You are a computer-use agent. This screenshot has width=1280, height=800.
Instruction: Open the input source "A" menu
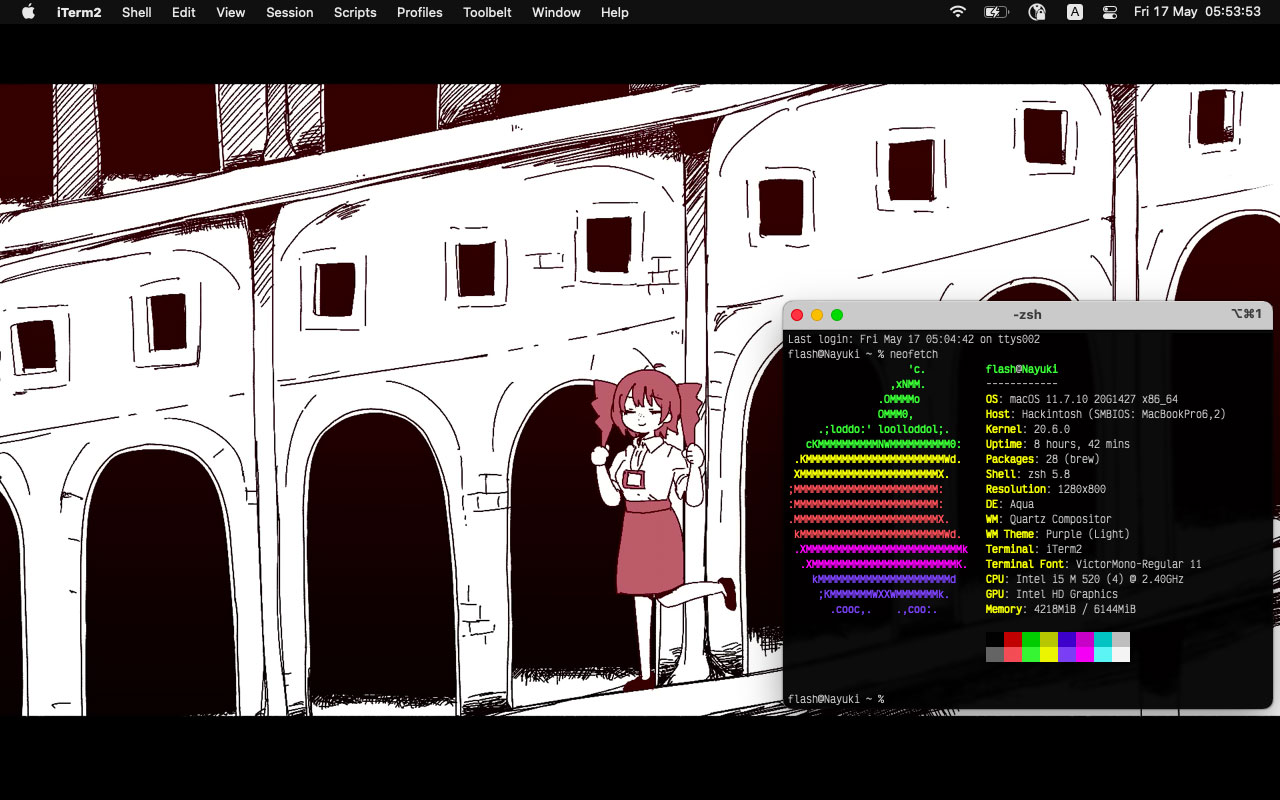[x=1075, y=12]
